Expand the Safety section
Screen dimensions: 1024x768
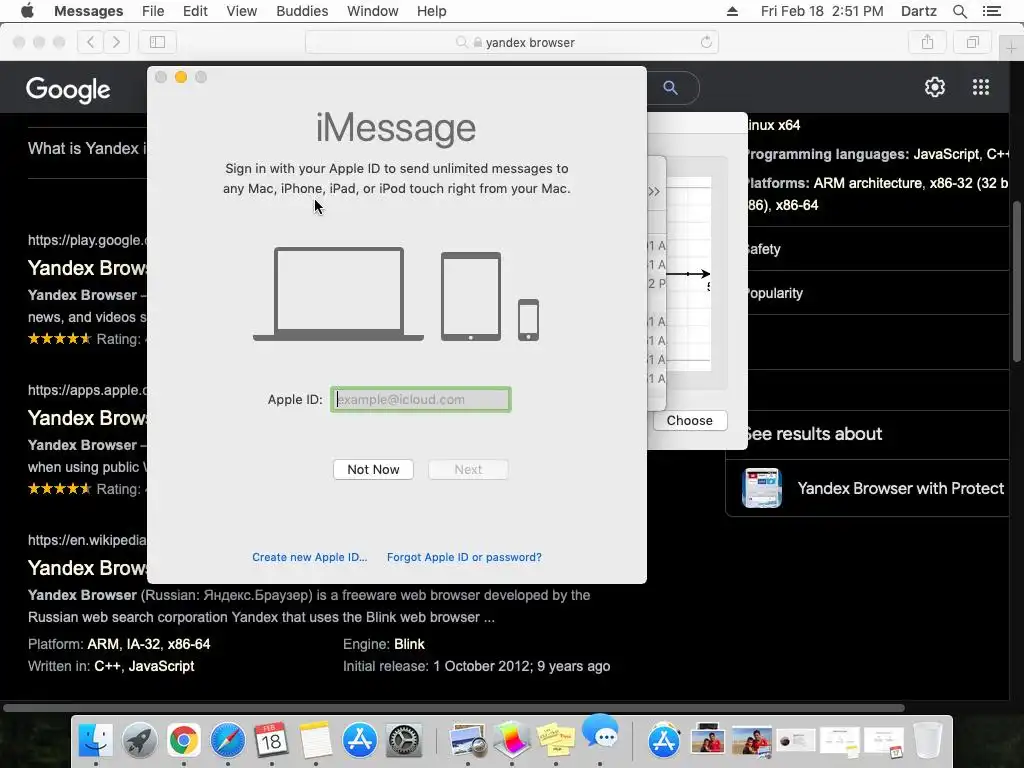coord(878,249)
